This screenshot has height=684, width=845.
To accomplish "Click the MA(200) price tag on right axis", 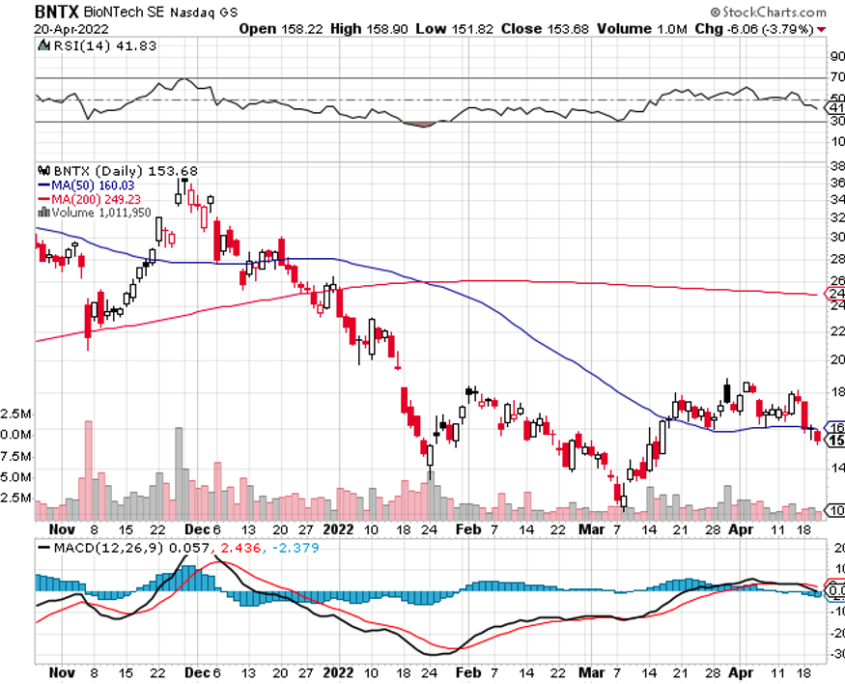I will tap(835, 294).
